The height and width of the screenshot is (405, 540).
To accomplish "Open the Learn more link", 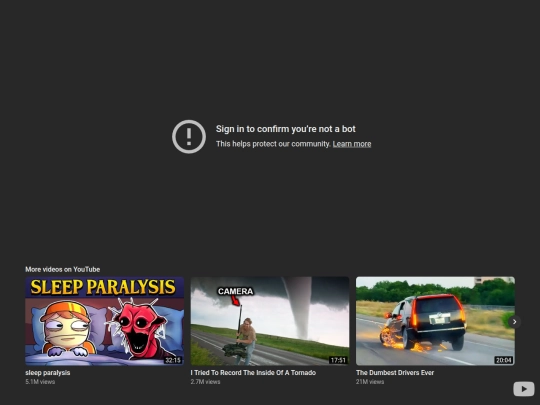I will (x=352, y=144).
